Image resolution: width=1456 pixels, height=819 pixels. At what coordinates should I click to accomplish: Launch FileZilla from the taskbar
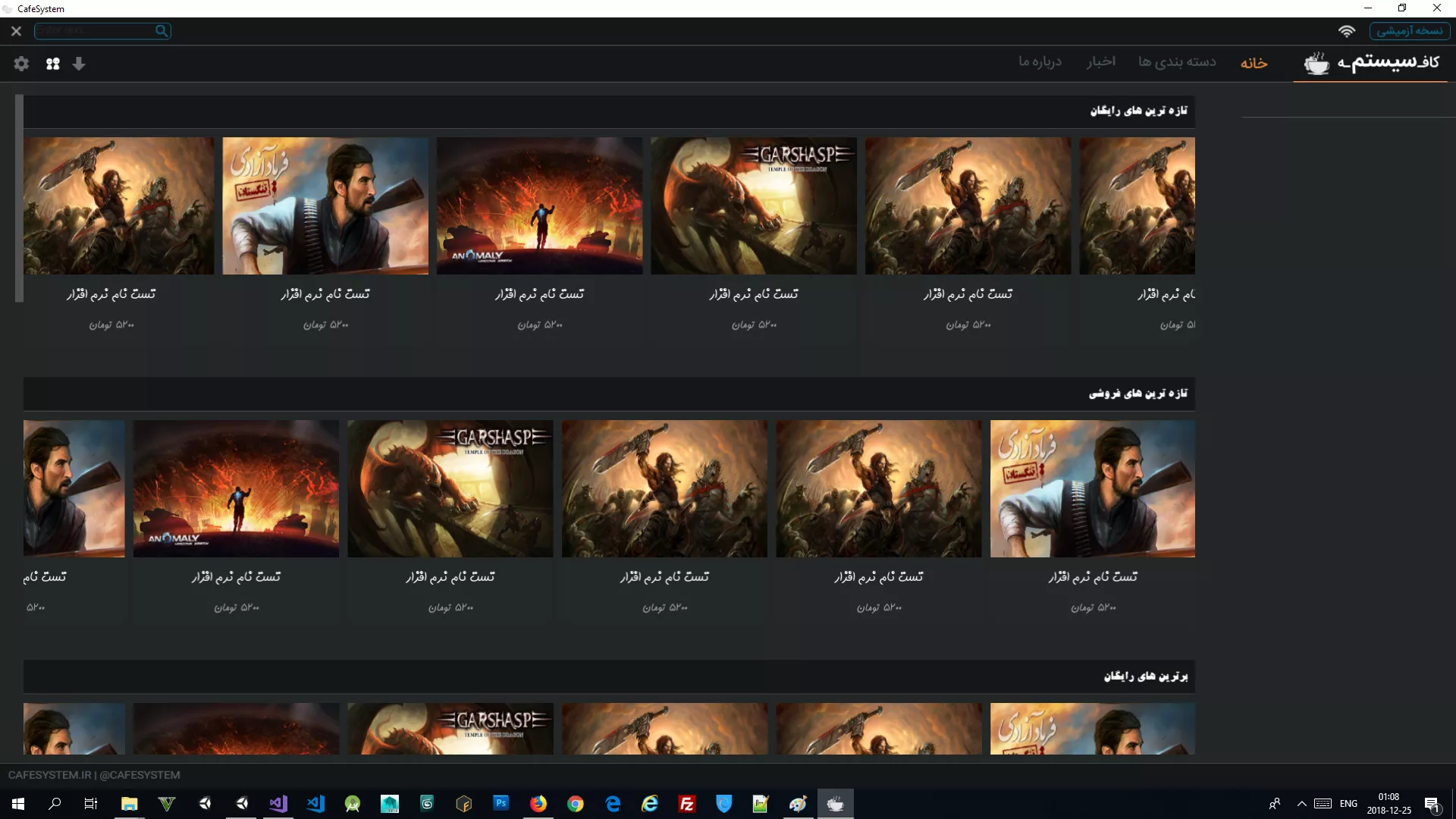(687, 804)
